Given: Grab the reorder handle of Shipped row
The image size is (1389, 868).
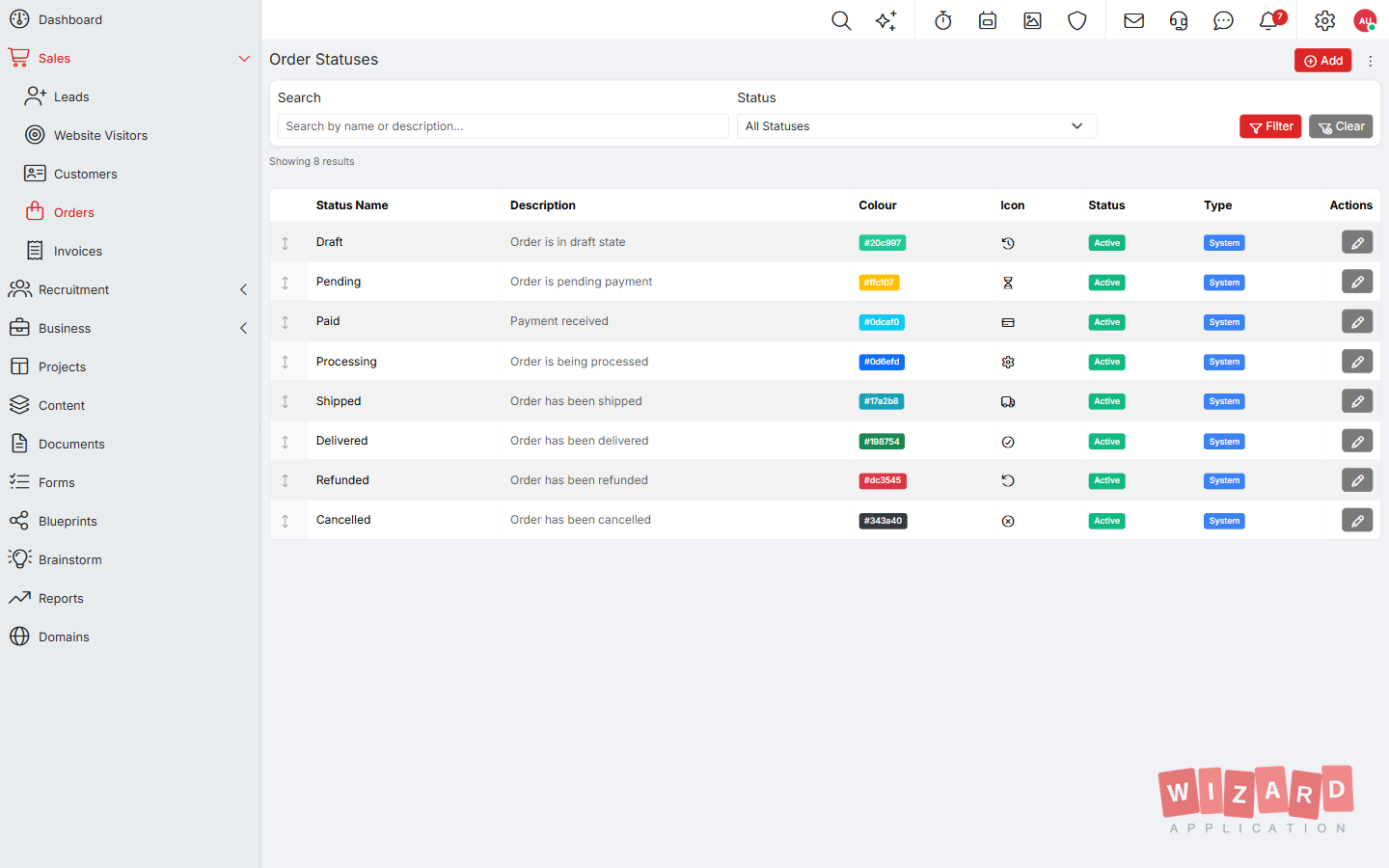Looking at the screenshot, I should point(286,401).
